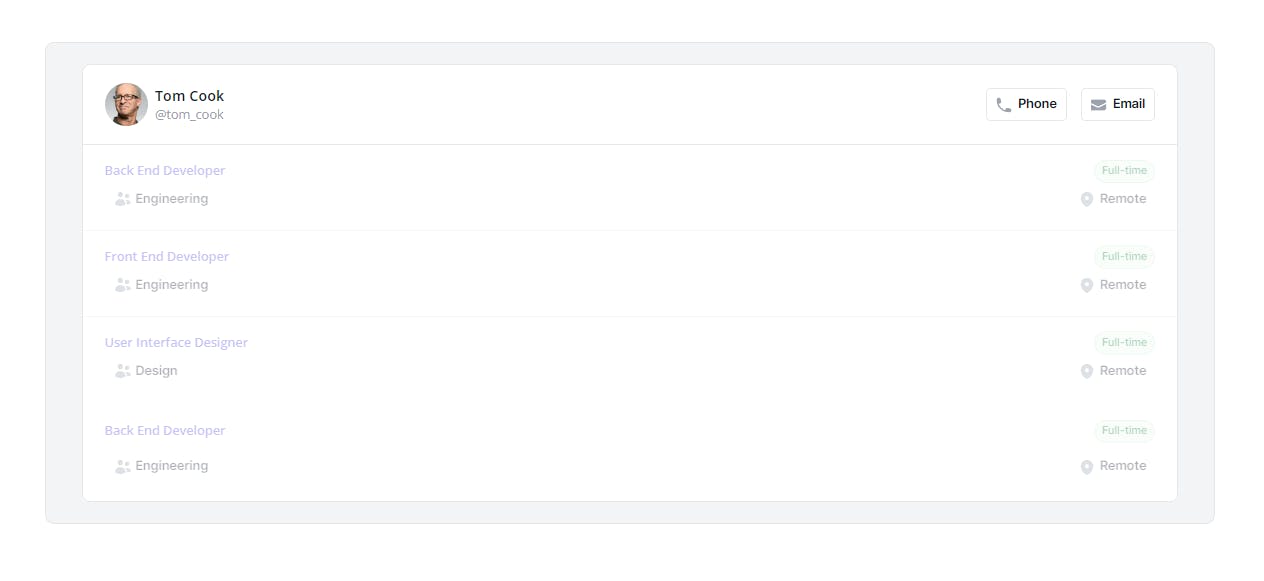Click the envelope icon in Email button
1264x581 pixels.
click(x=1098, y=105)
